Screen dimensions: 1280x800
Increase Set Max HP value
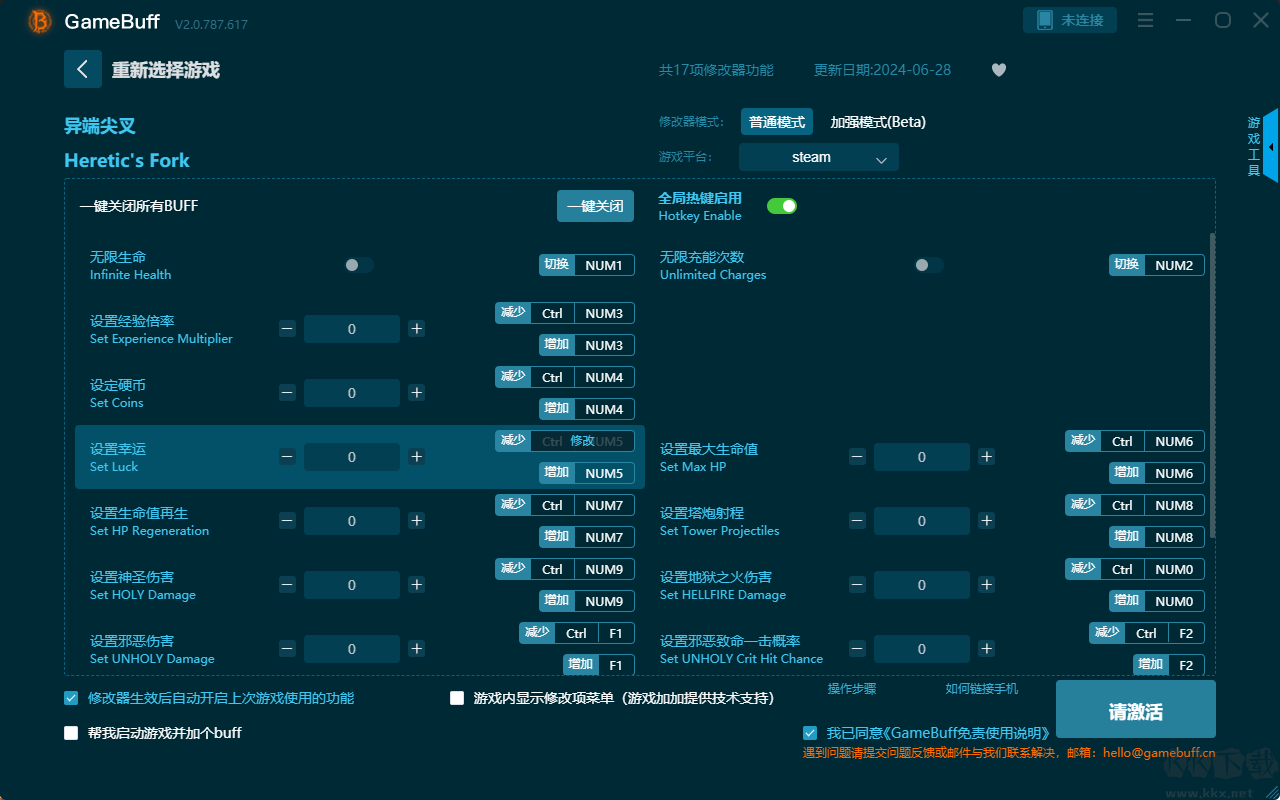pyautogui.click(x=987, y=457)
